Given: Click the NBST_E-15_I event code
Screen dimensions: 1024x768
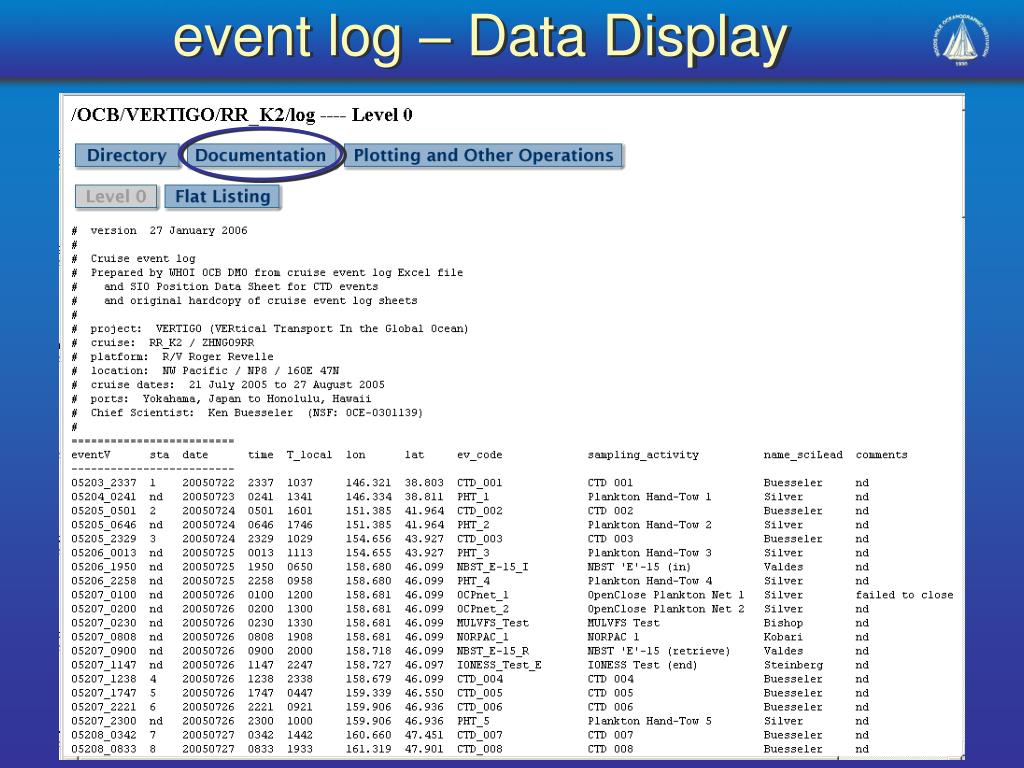Looking at the screenshot, I should (493, 567).
